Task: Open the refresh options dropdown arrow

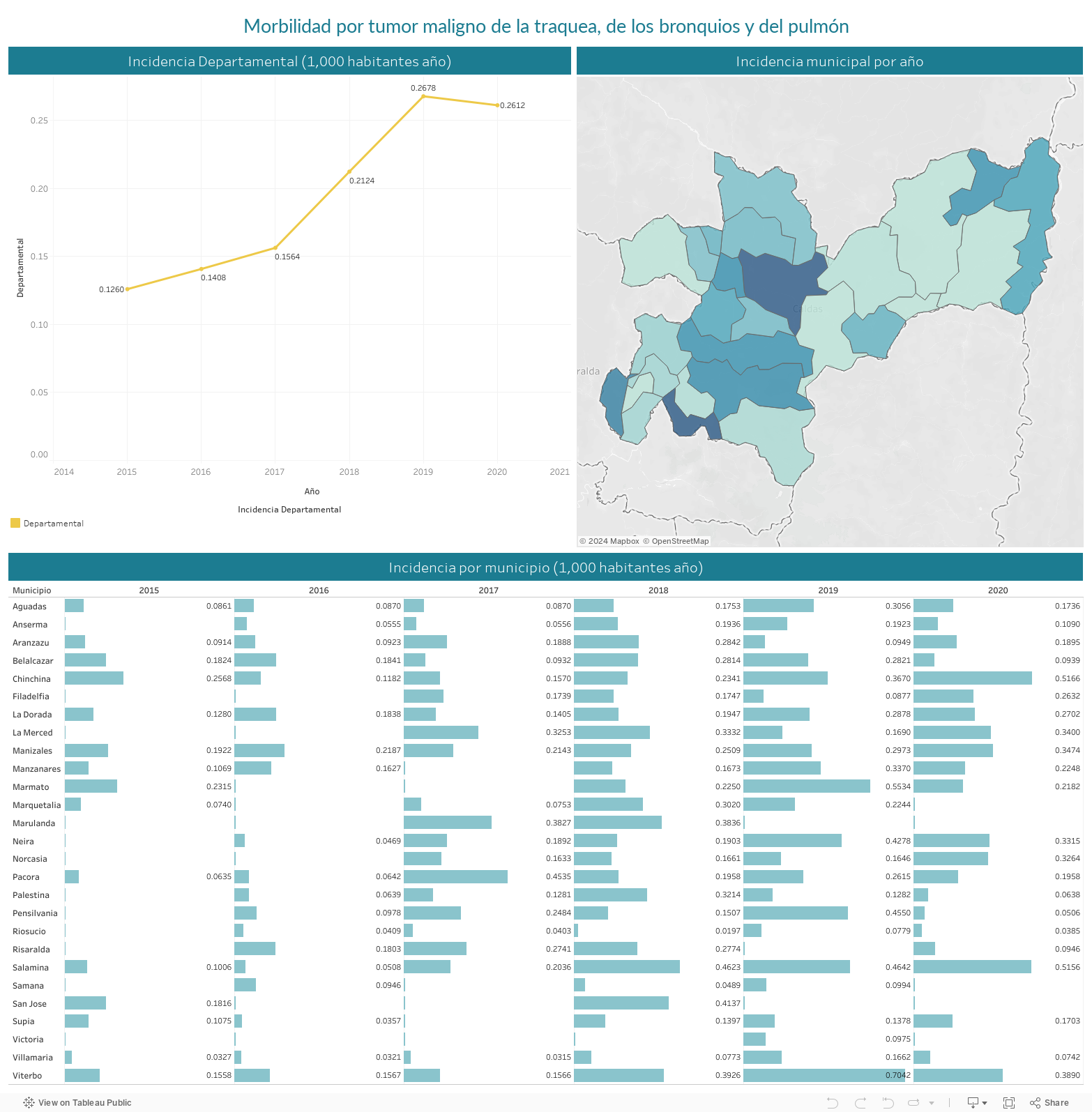Action: click(932, 1103)
